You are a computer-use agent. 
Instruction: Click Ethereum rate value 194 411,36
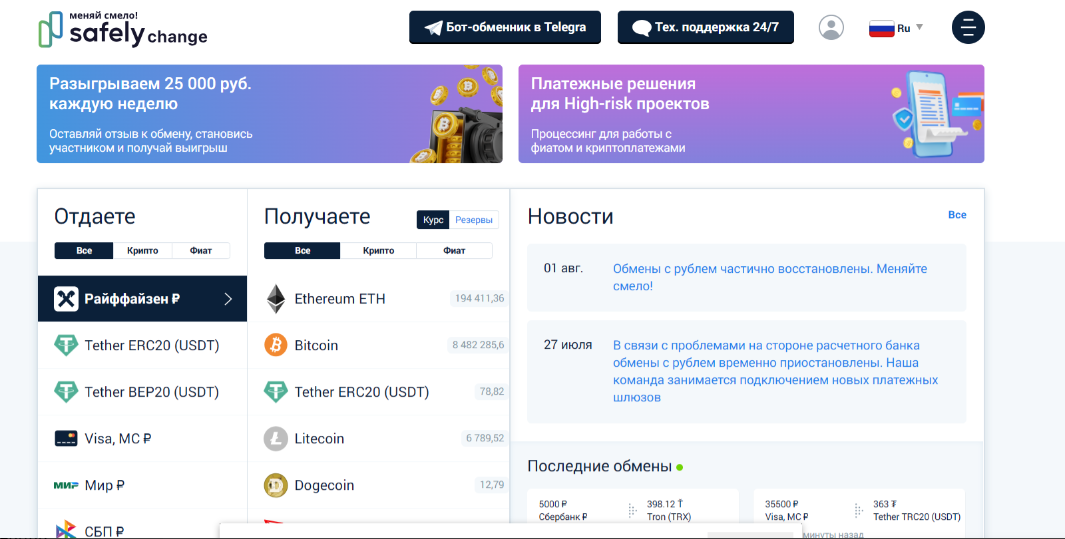point(479,298)
